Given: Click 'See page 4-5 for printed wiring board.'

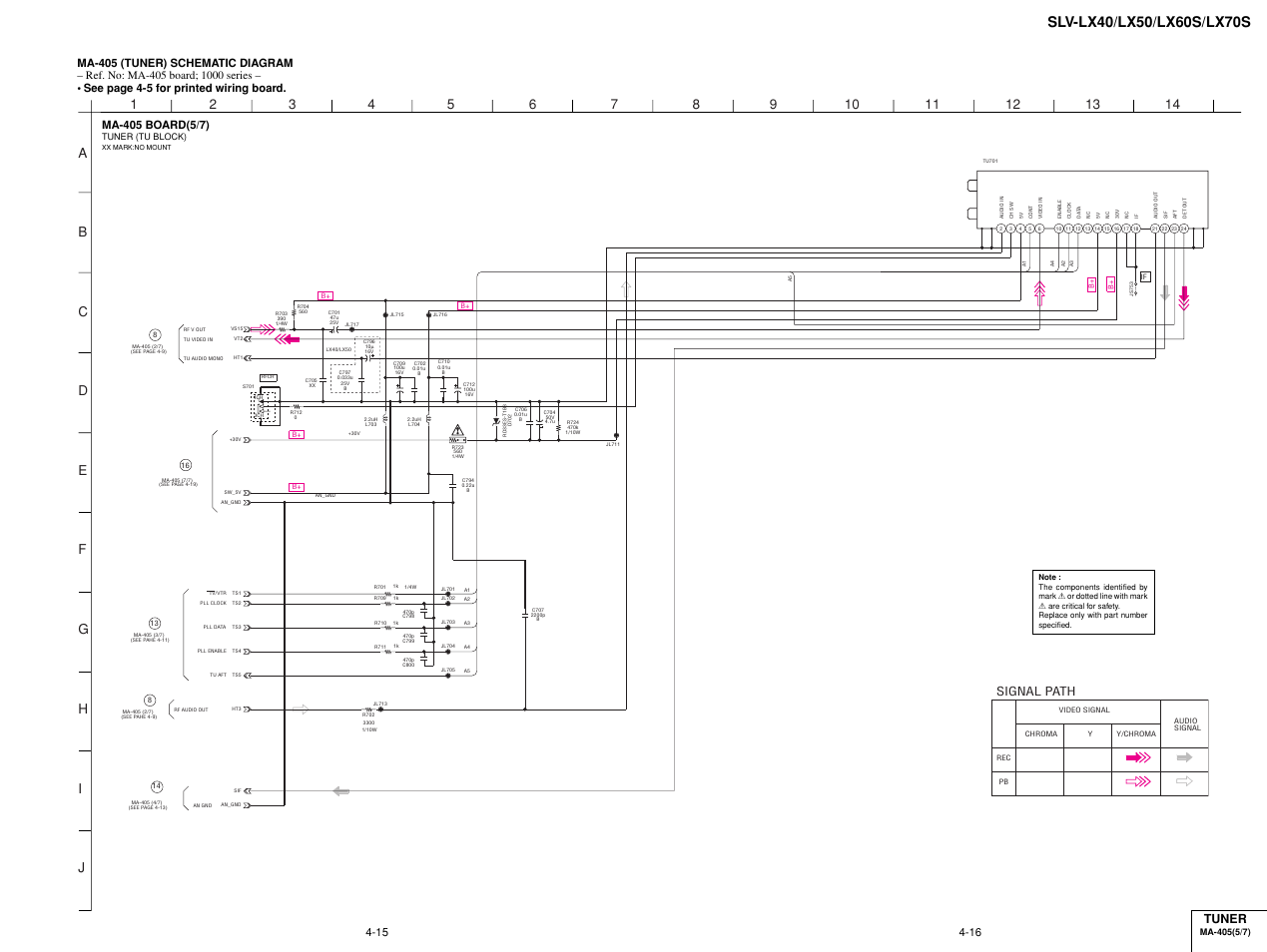Looking at the screenshot, I should tap(184, 88).
